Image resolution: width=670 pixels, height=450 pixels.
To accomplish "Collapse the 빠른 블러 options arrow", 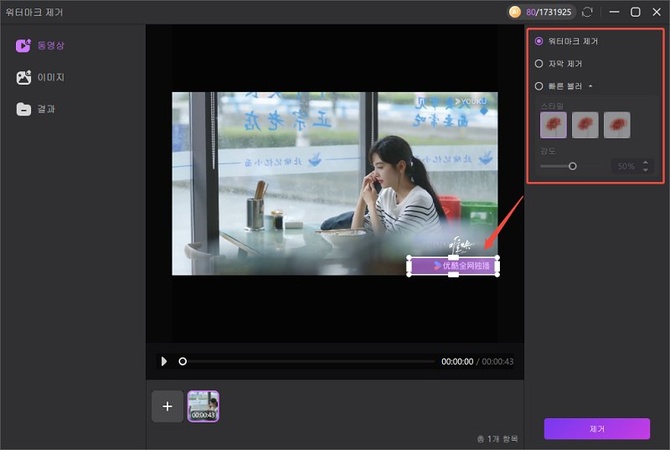I will point(590,86).
